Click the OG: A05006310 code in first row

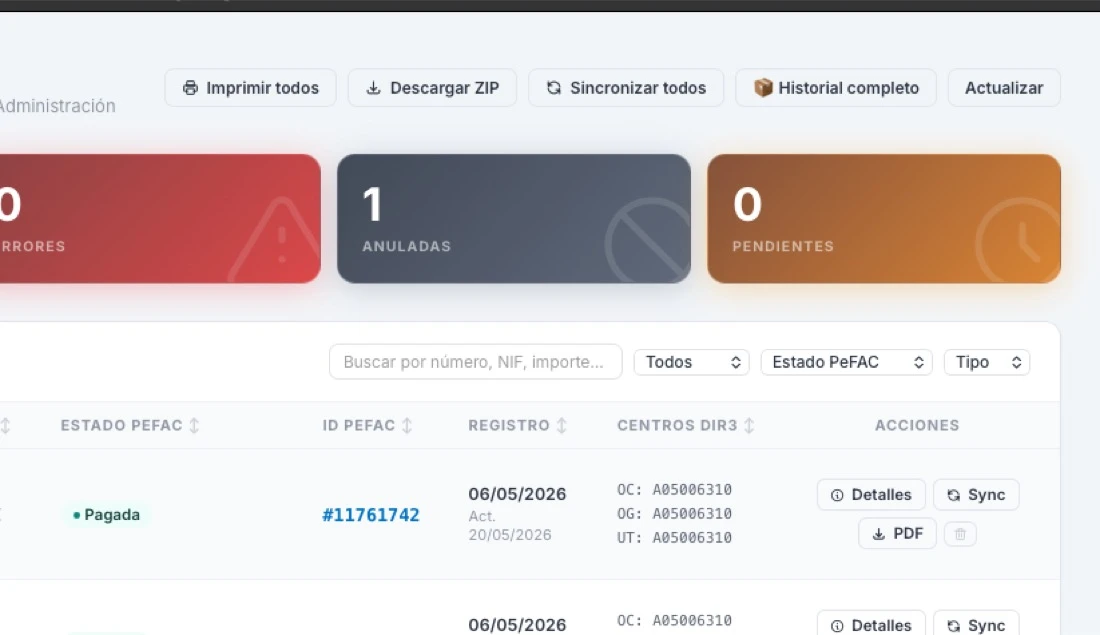click(x=675, y=514)
